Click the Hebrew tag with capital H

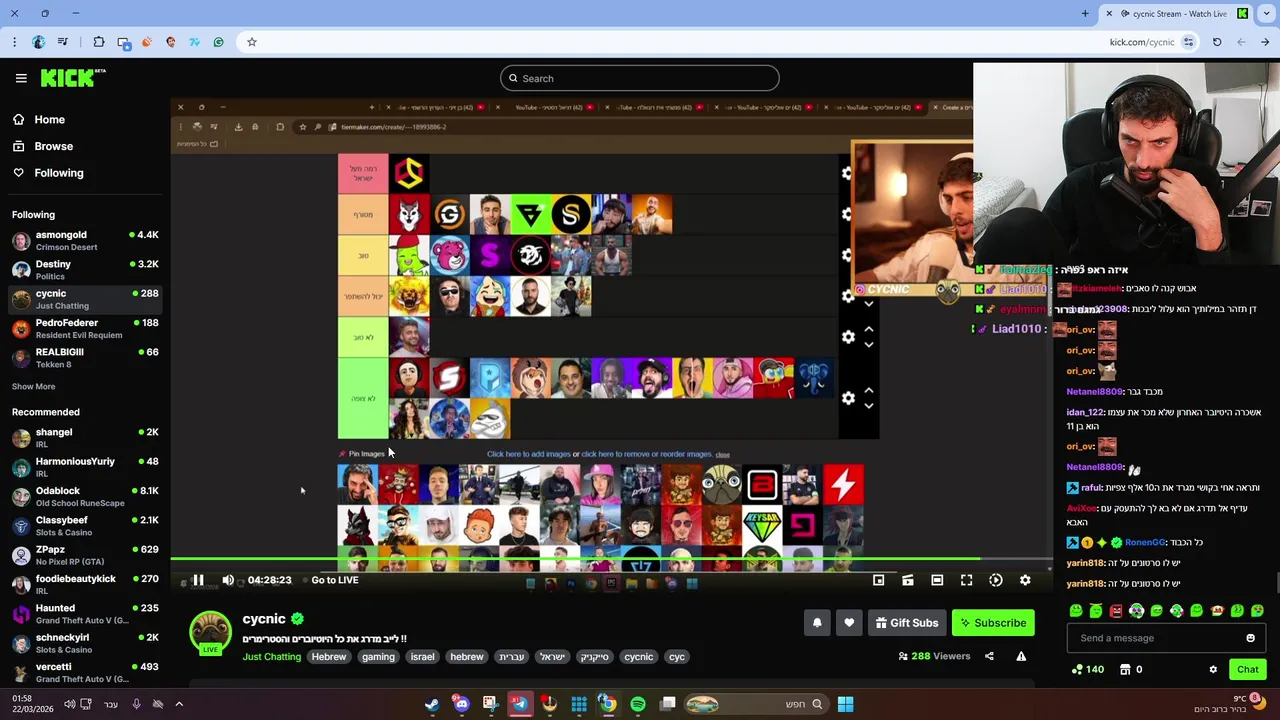pos(328,657)
